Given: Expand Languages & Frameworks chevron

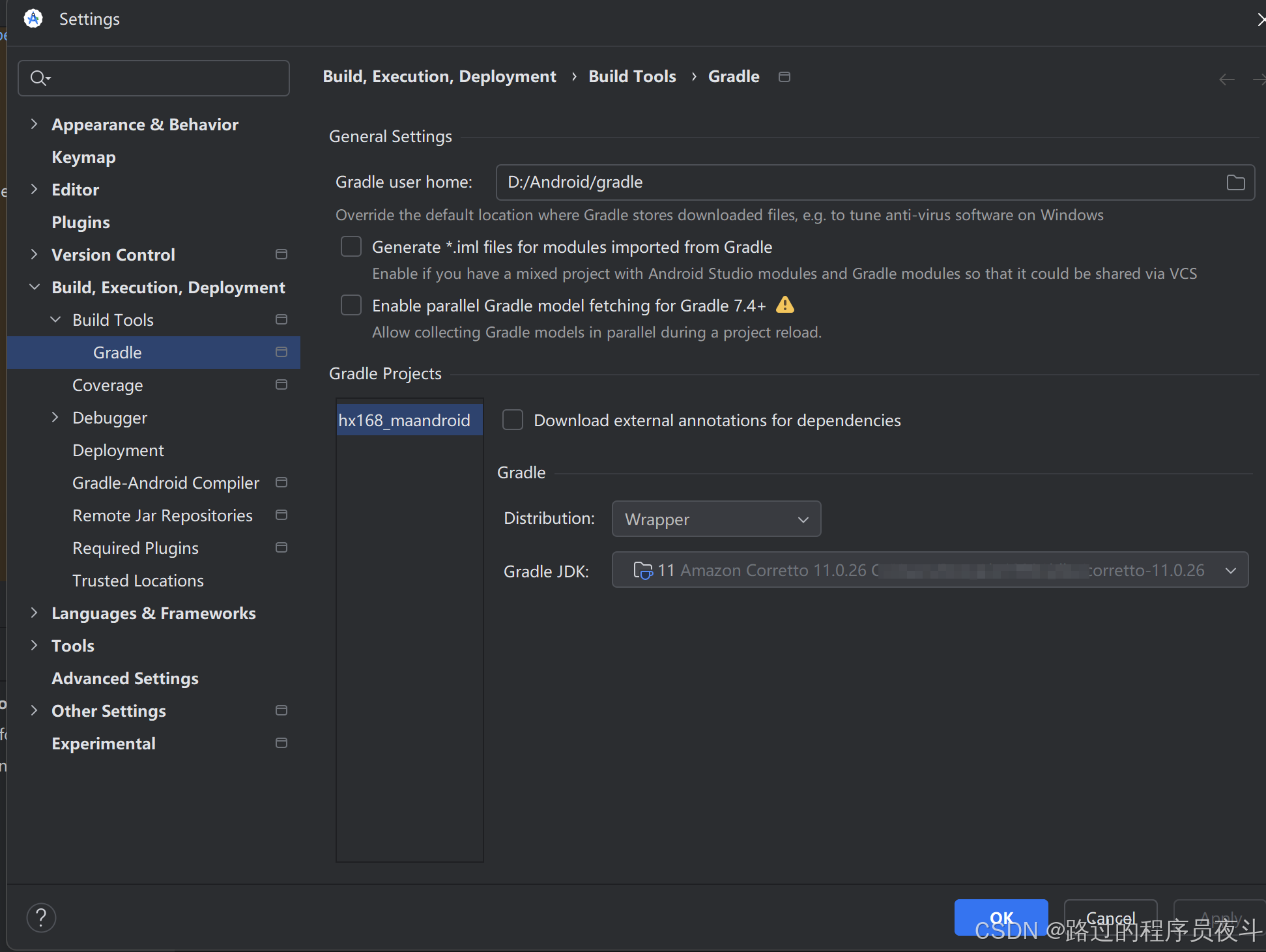Looking at the screenshot, I should click(x=34, y=613).
